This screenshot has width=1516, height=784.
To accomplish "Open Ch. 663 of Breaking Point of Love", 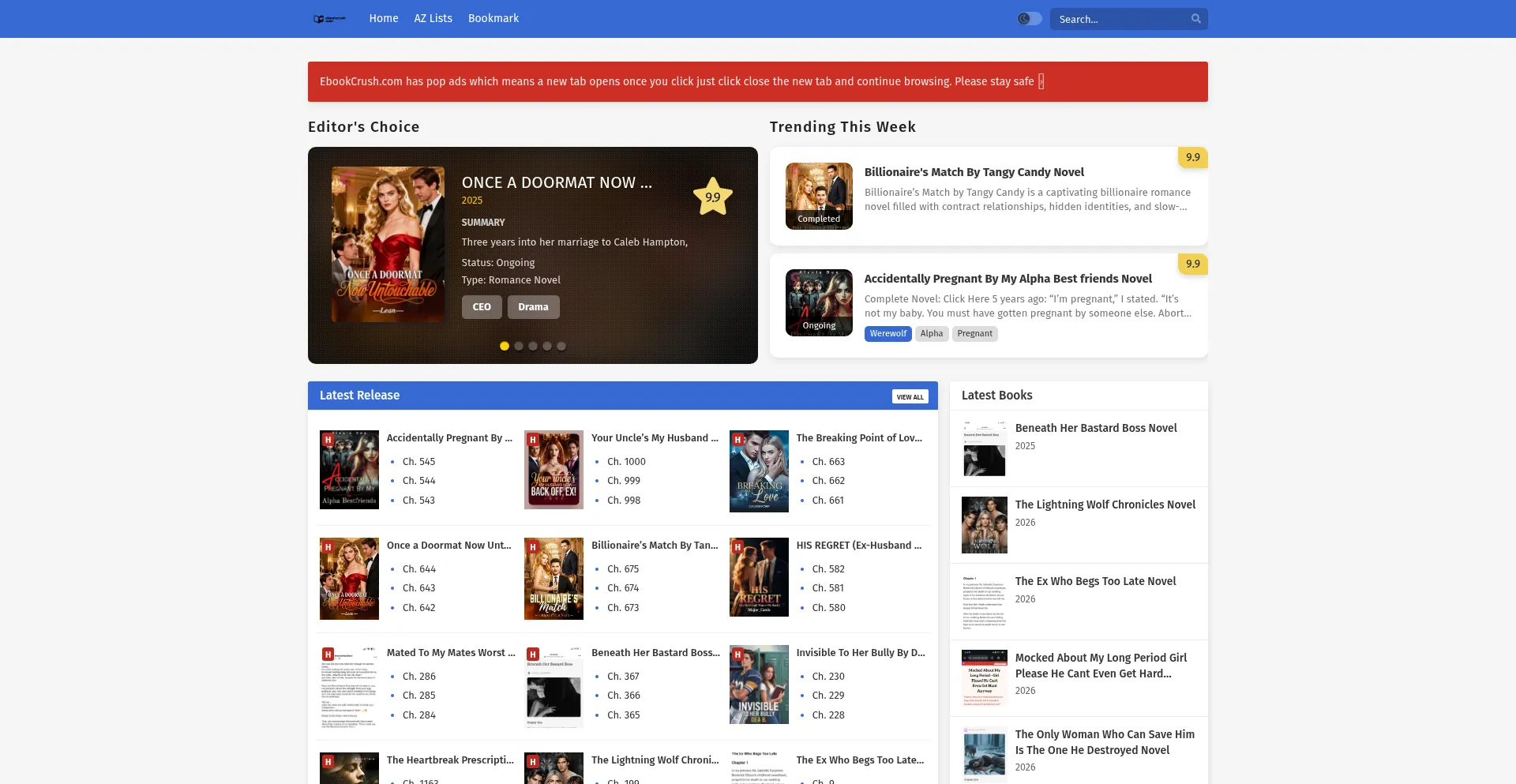I will point(828,462).
